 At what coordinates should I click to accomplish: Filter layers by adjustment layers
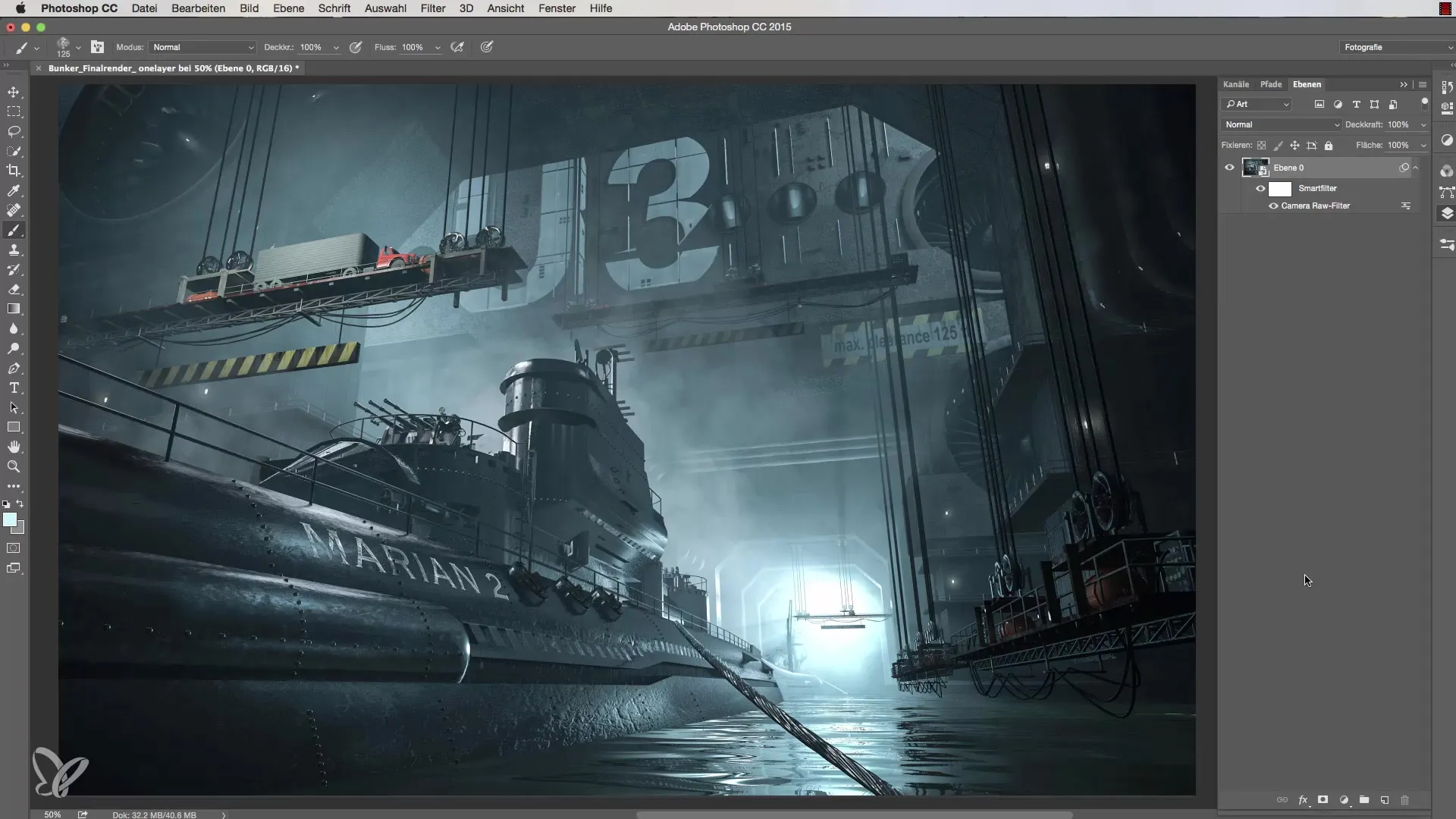tap(1338, 105)
